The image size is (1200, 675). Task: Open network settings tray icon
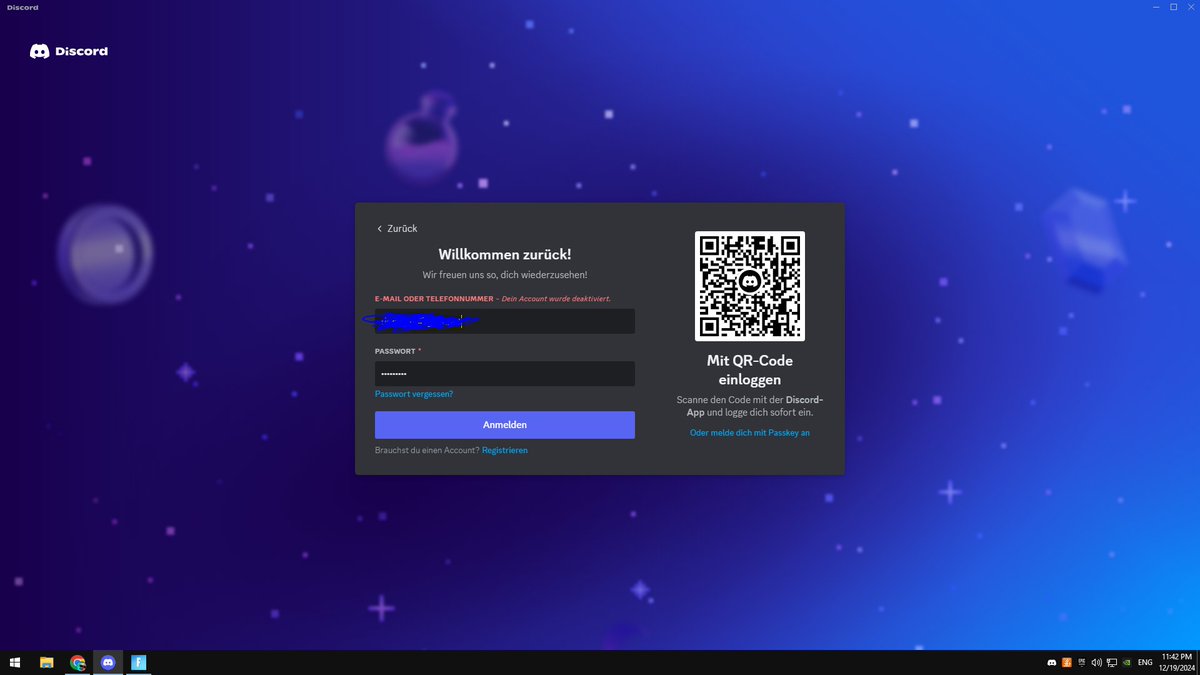1112,663
